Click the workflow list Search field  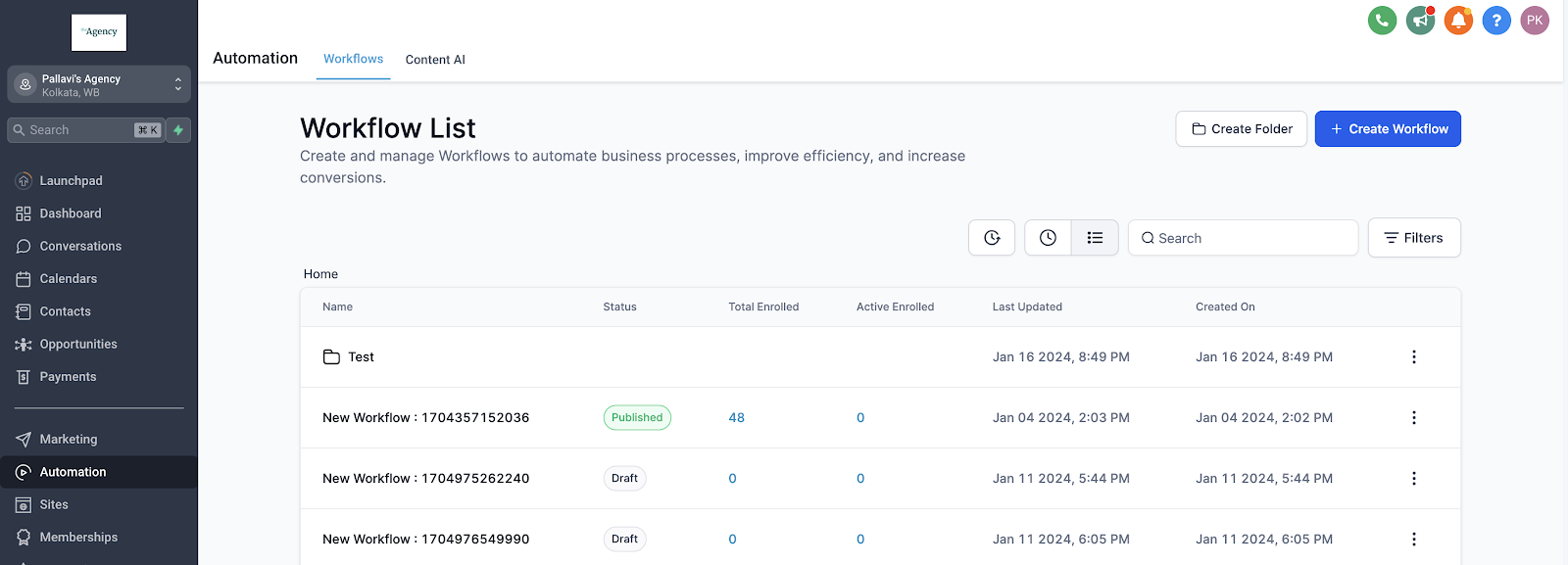(x=1243, y=238)
